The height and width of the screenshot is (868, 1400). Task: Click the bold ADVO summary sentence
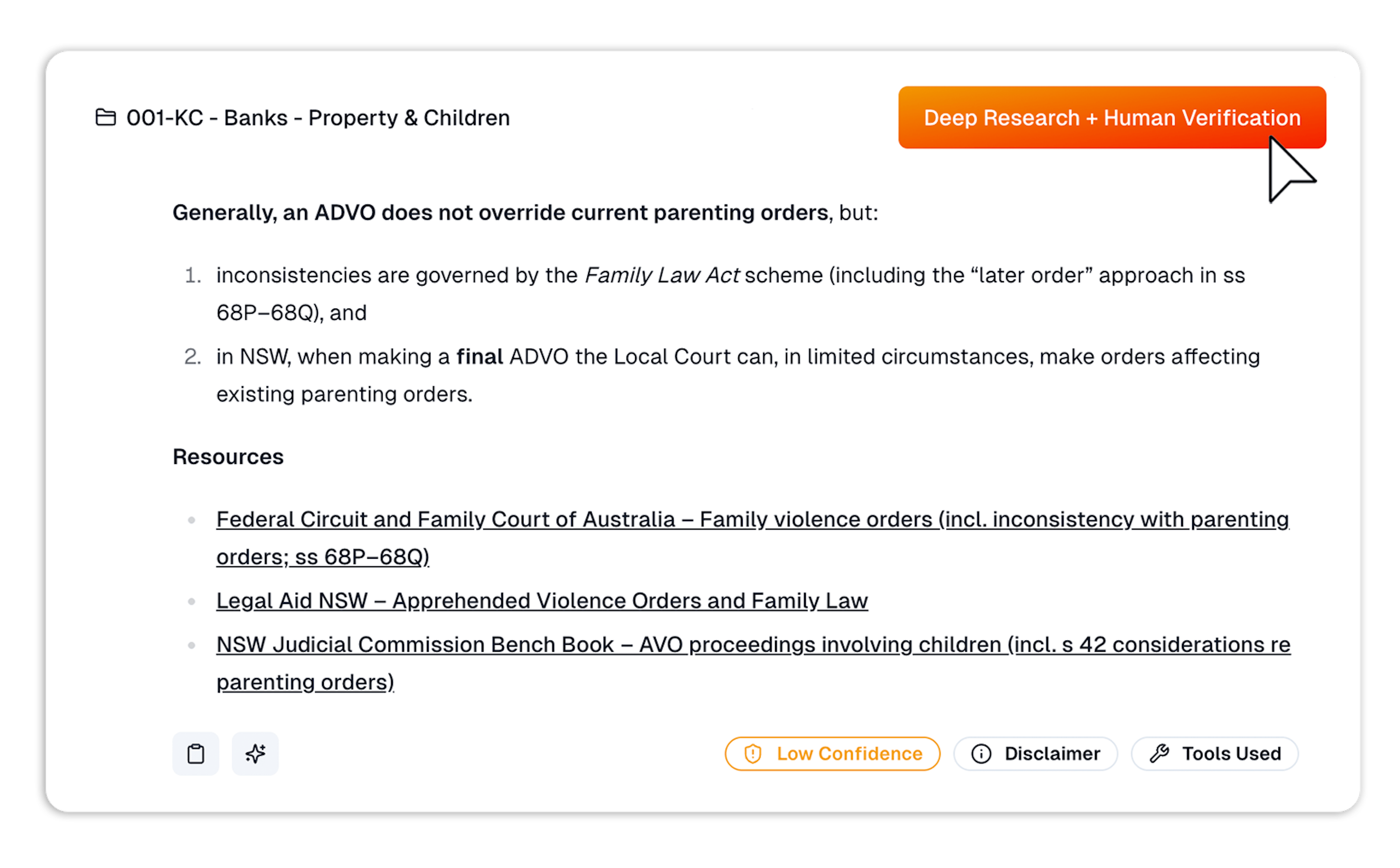(x=500, y=213)
